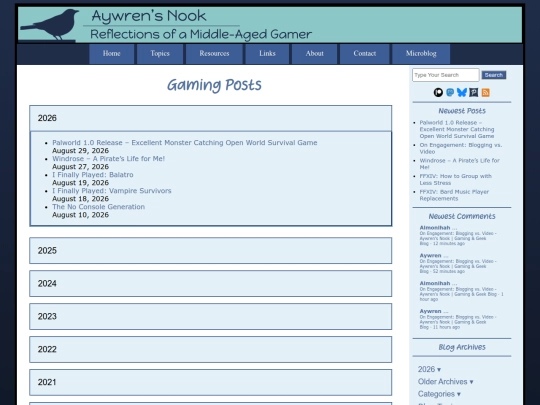Open On Engagement: Blogging vs. Video in Newest Posts

tap(460, 148)
